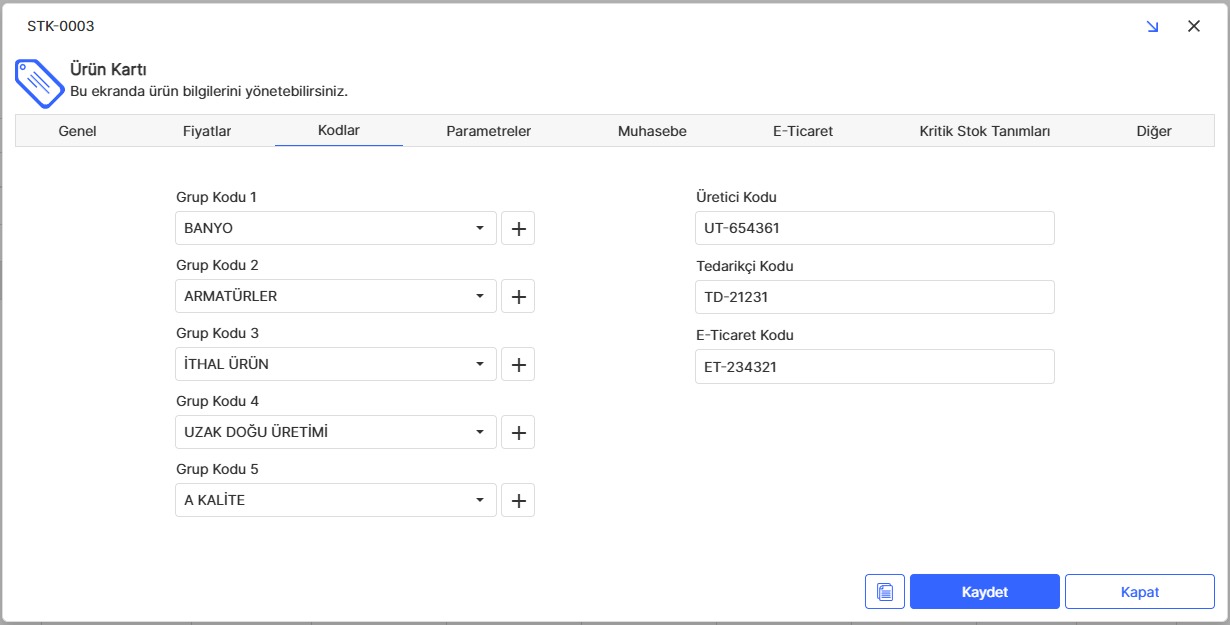Viewport: 1230px width, 625px height.
Task: Go to the E-Ticaret tab
Action: (802, 131)
